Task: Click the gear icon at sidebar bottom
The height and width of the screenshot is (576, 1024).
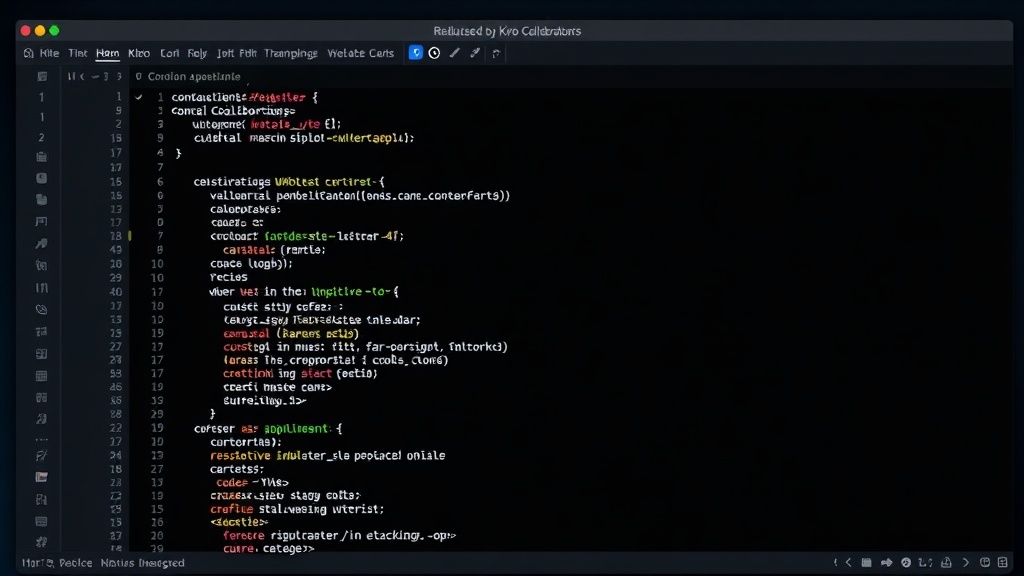Action: point(41,542)
